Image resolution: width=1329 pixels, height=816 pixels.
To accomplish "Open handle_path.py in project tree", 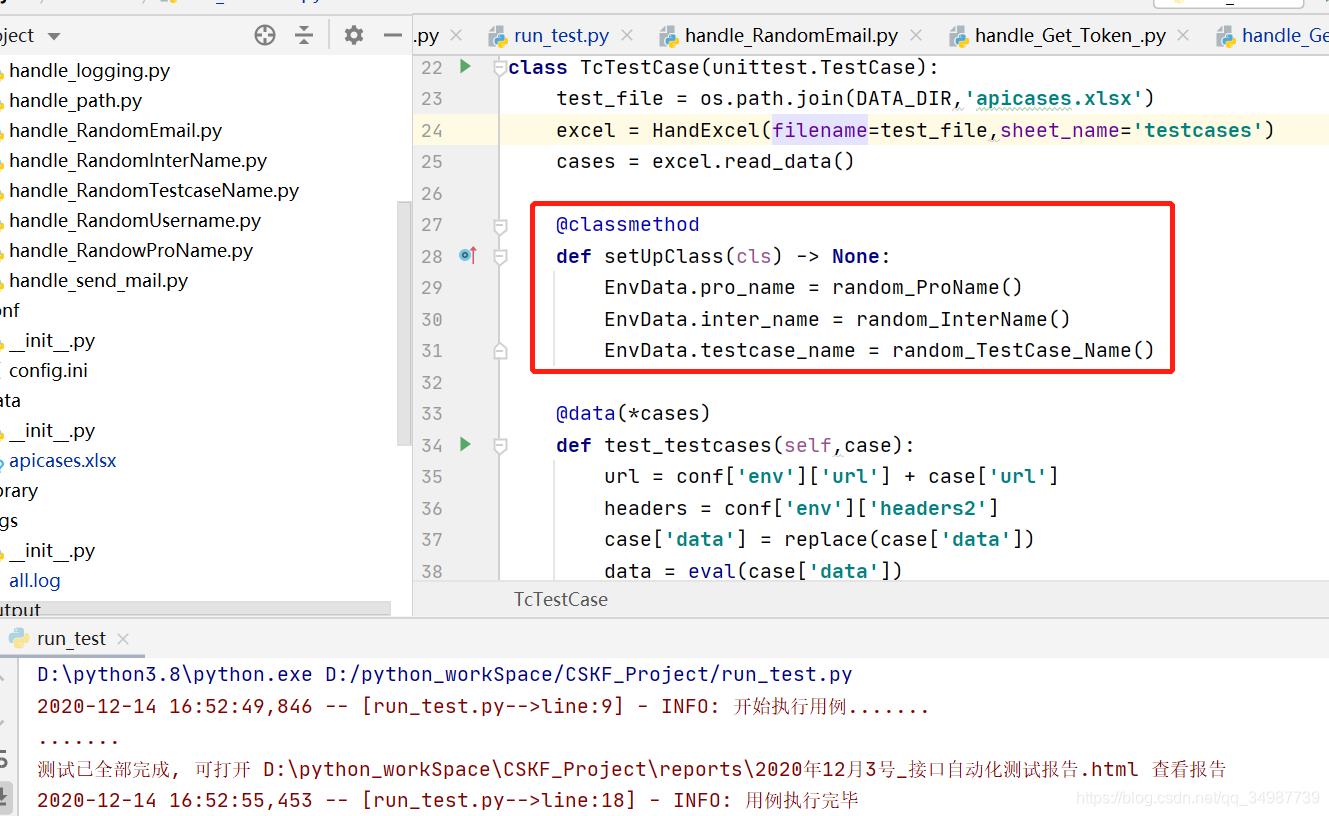I will point(75,101).
